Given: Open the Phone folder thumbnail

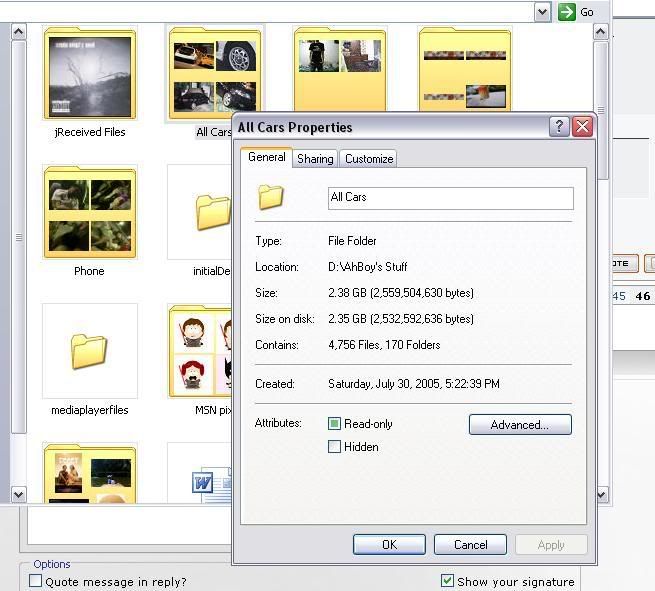Looking at the screenshot, I should coord(89,213).
